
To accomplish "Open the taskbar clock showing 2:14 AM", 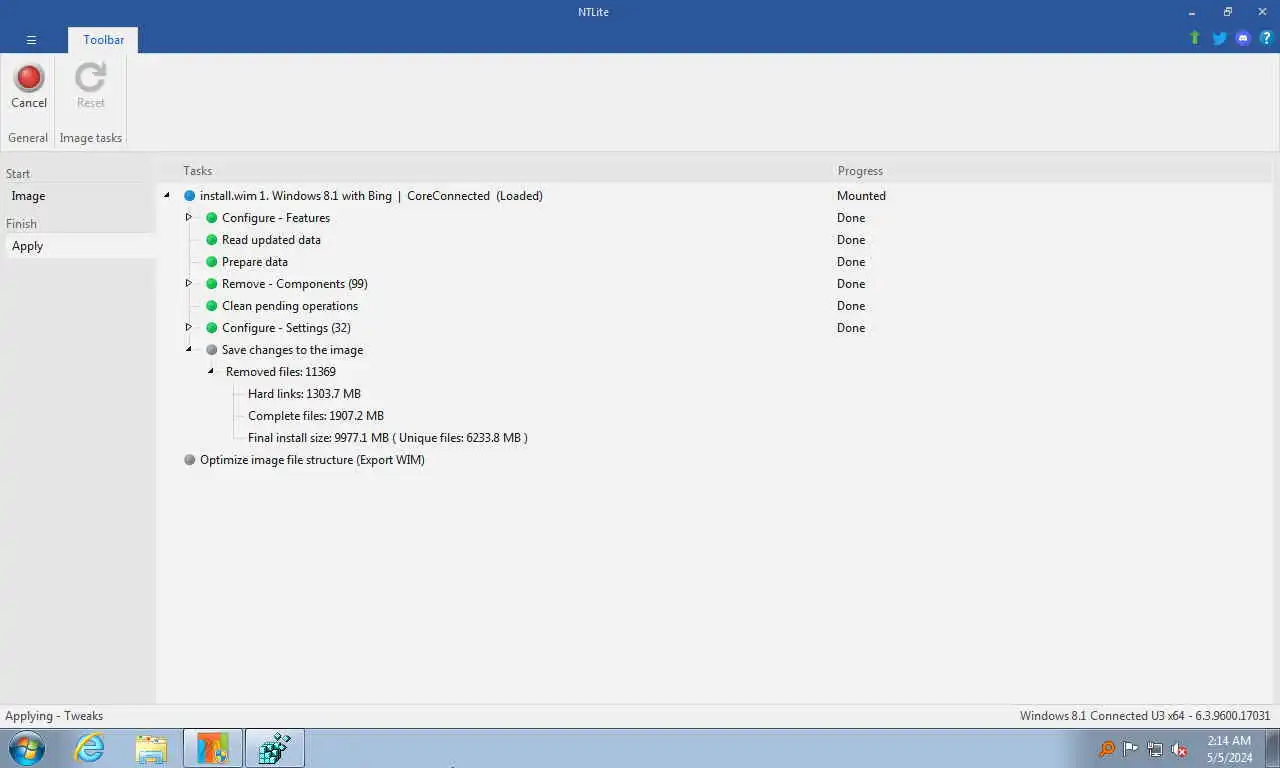I will [1229, 749].
